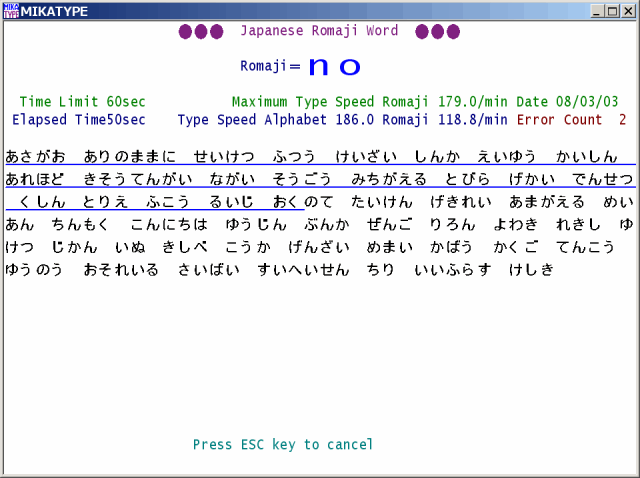Click the three purple dots right of the heading
The height and width of the screenshot is (478, 640).
437,31
